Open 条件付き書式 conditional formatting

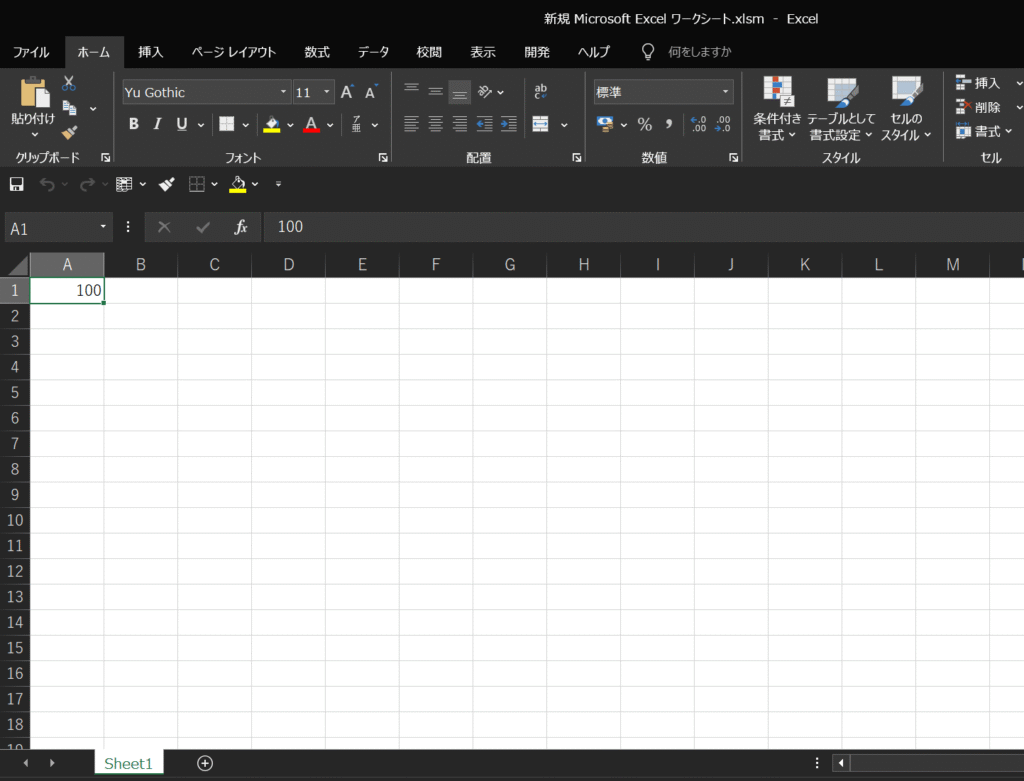[x=777, y=109]
